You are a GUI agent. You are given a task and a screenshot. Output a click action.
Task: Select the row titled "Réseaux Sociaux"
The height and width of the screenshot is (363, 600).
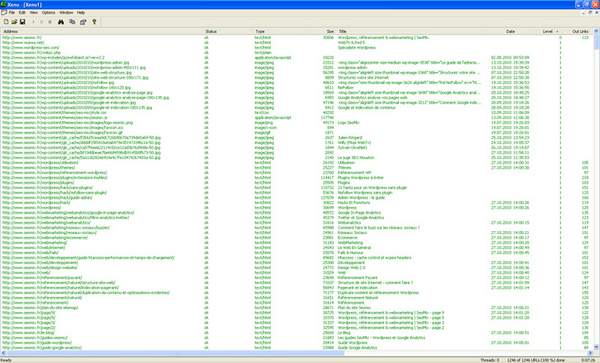(297, 233)
